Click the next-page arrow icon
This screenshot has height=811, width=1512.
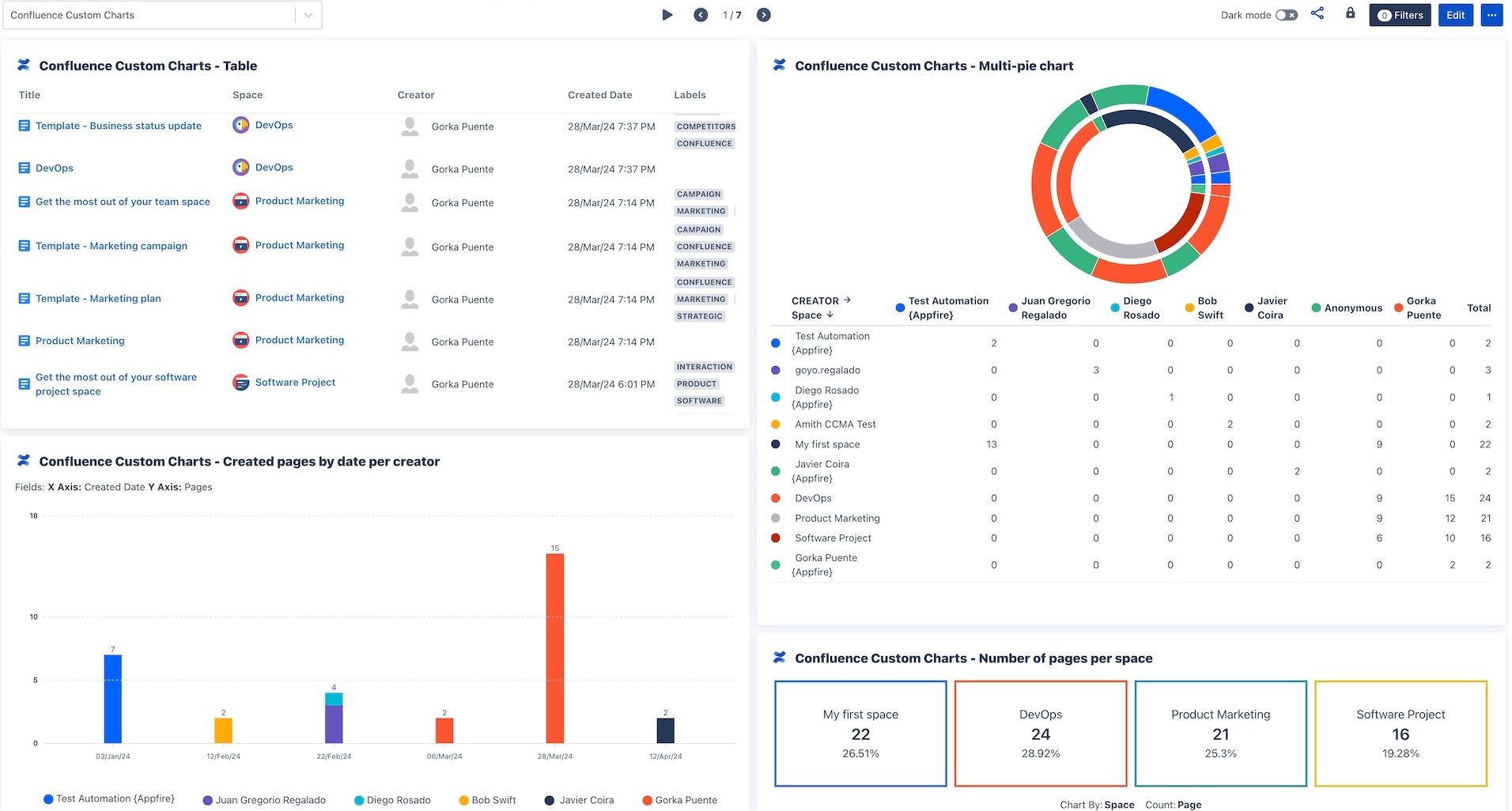click(762, 14)
